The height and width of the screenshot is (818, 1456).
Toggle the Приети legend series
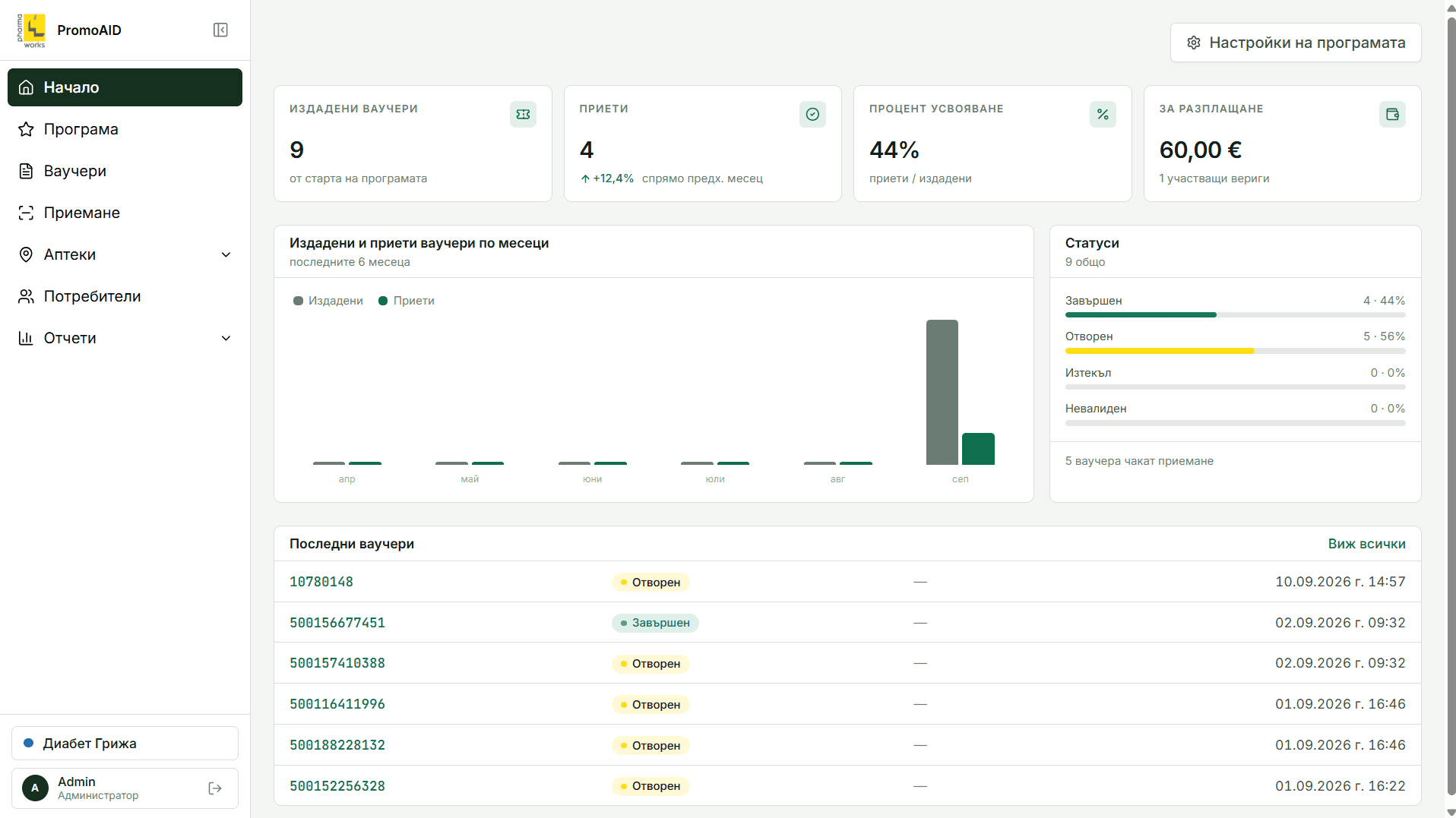point(407,301)
